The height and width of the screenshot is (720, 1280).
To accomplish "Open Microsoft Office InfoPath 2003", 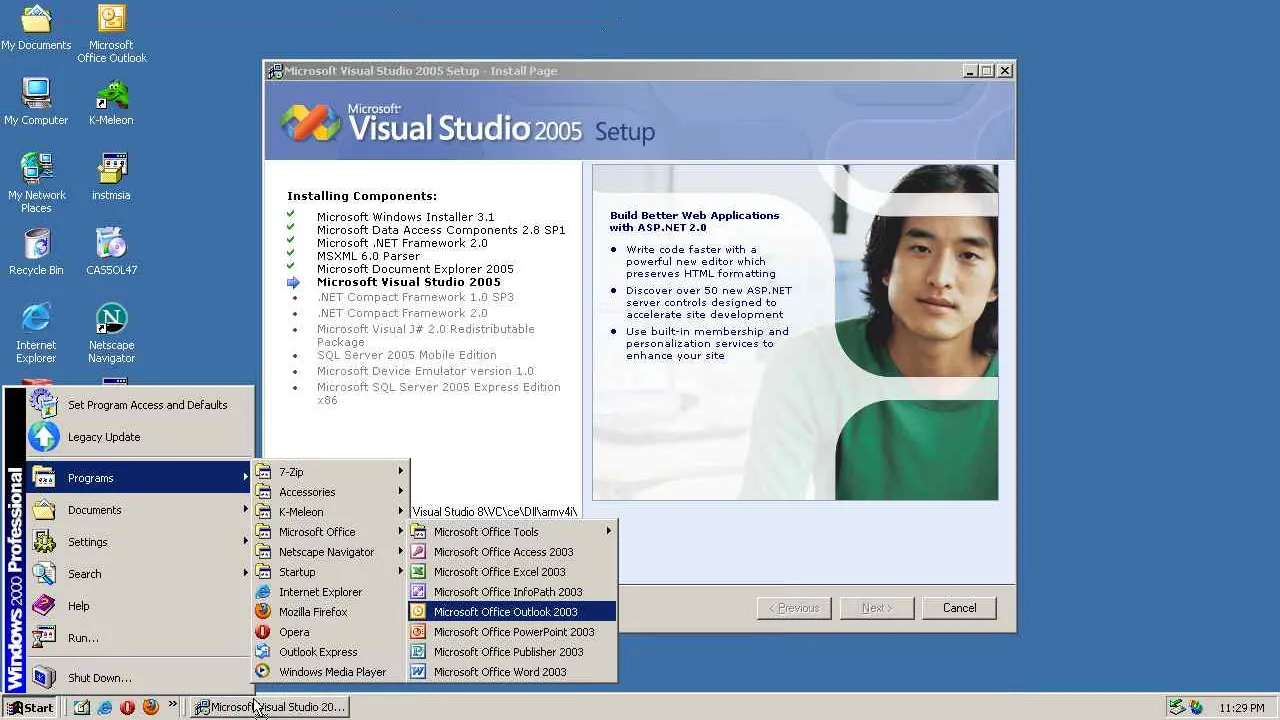I will tap(512, 591).
